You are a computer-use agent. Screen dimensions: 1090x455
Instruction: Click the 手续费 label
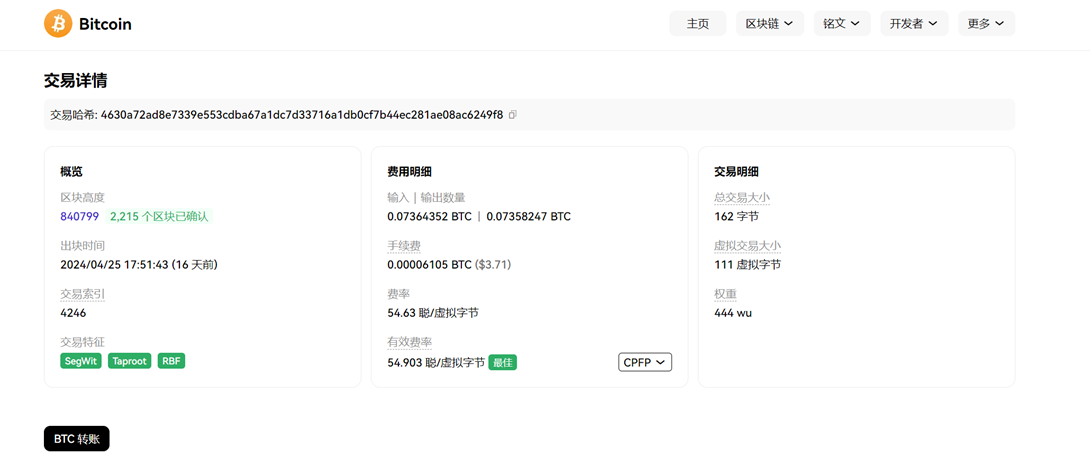click(x=404, y=246)
